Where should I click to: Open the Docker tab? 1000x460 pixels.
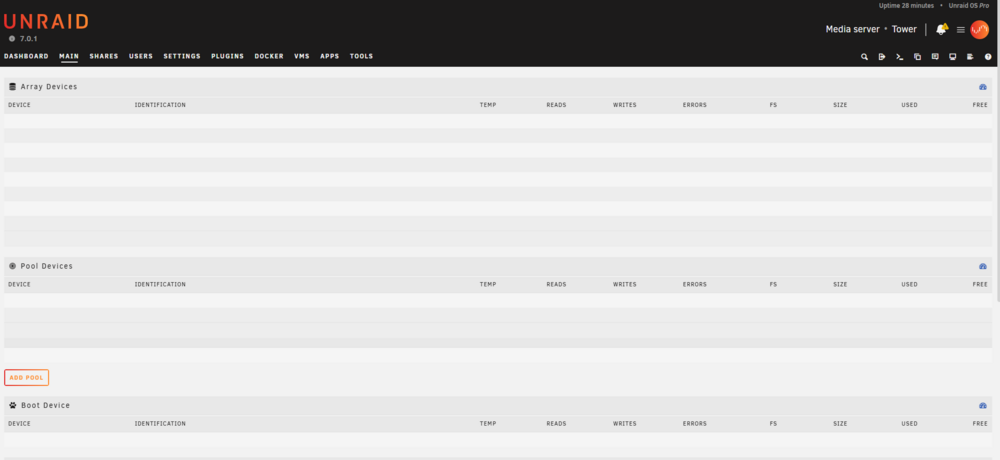[x=269, y=56]
